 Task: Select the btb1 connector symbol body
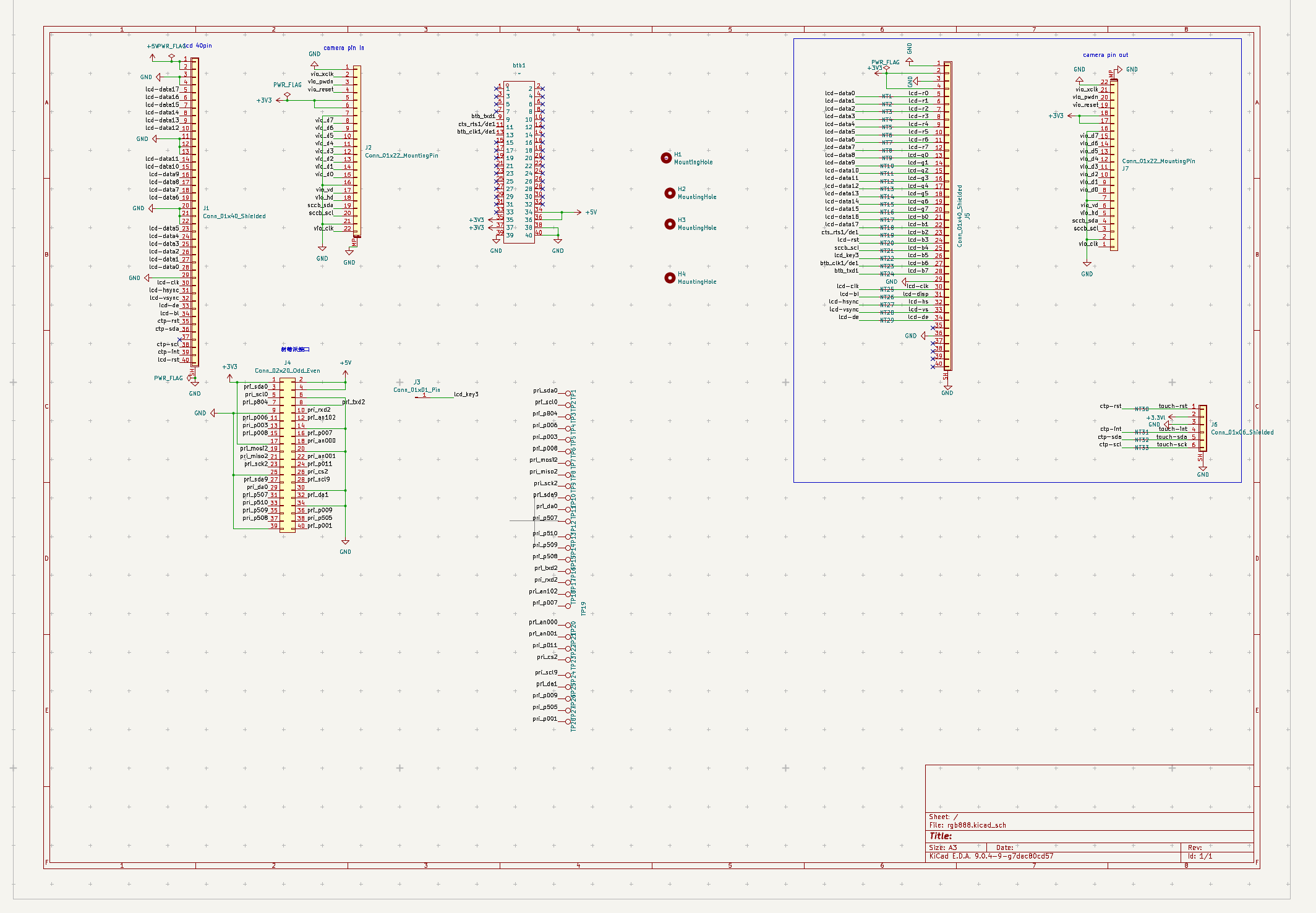[x=519, y=162]
